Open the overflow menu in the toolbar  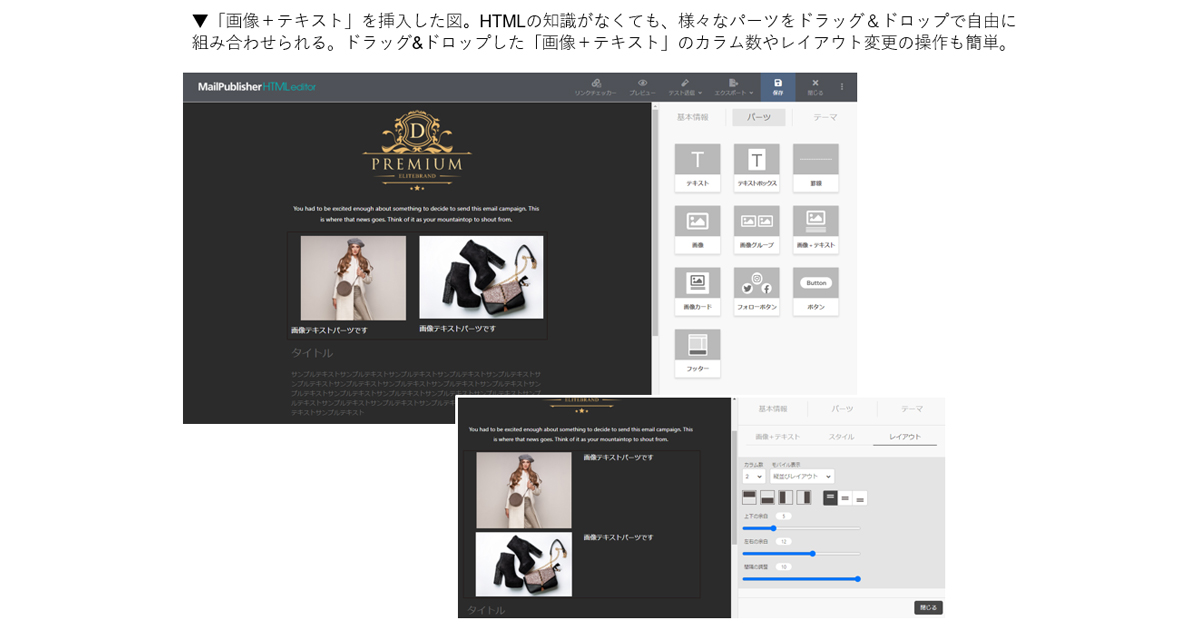[842, 88]
